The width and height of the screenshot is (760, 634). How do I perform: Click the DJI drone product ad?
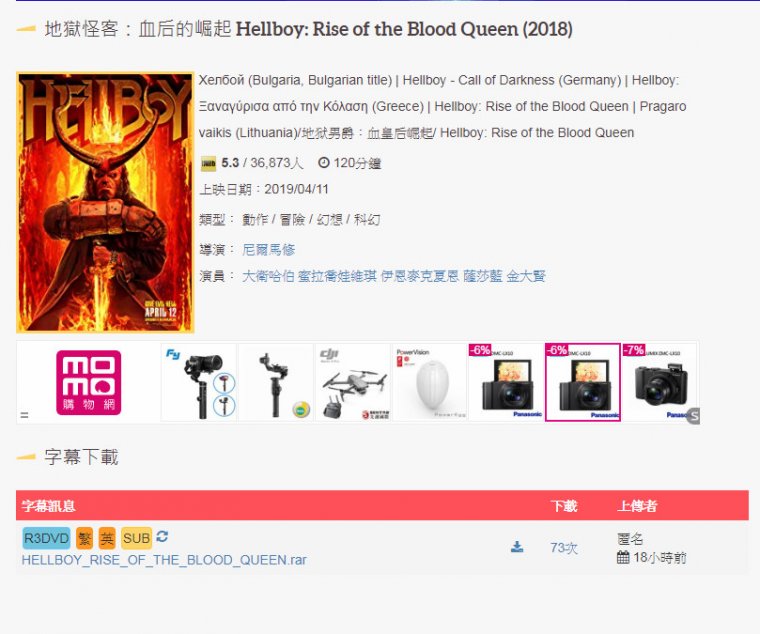(353, 382)
